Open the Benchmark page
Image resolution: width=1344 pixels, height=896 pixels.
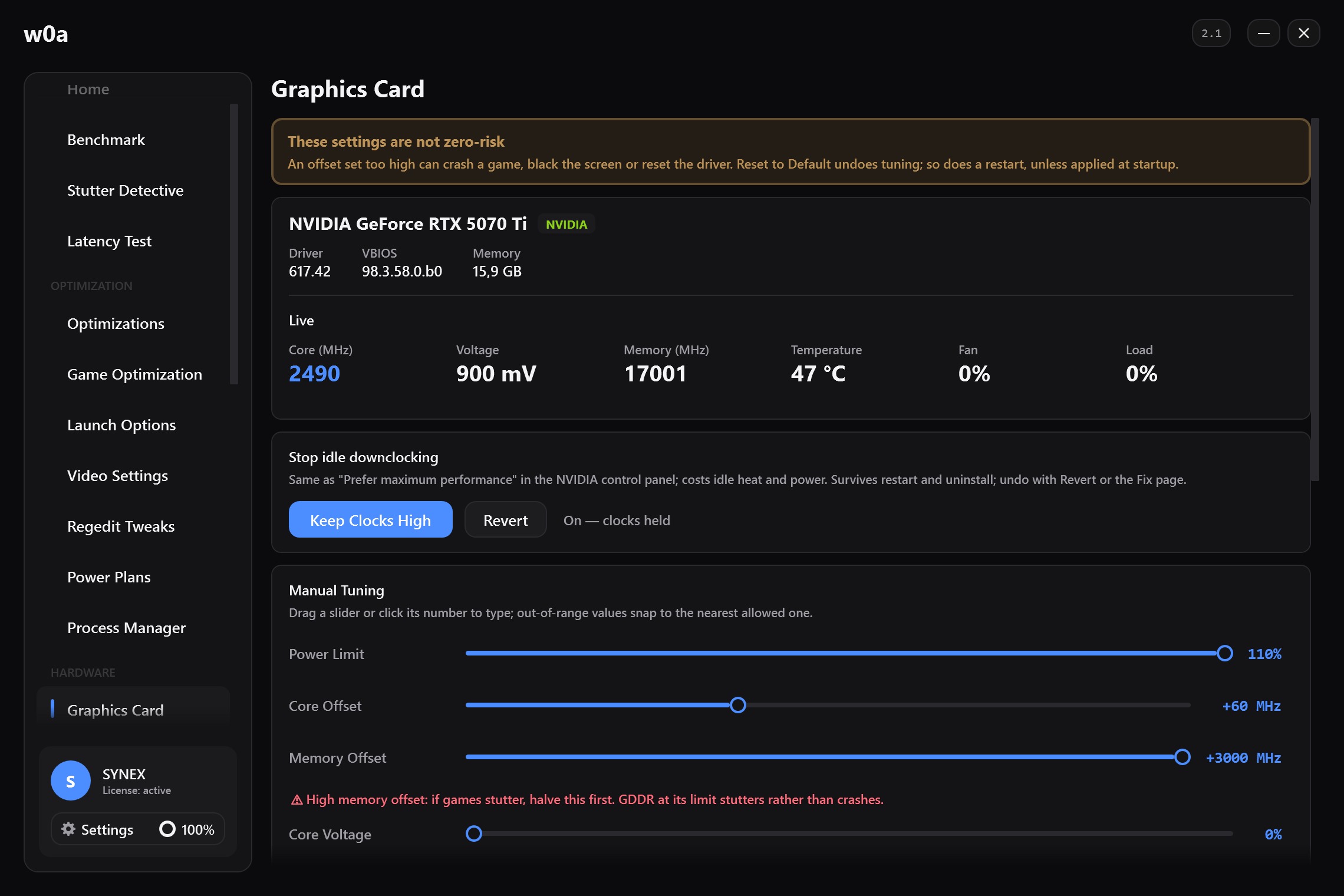point(106,140)
